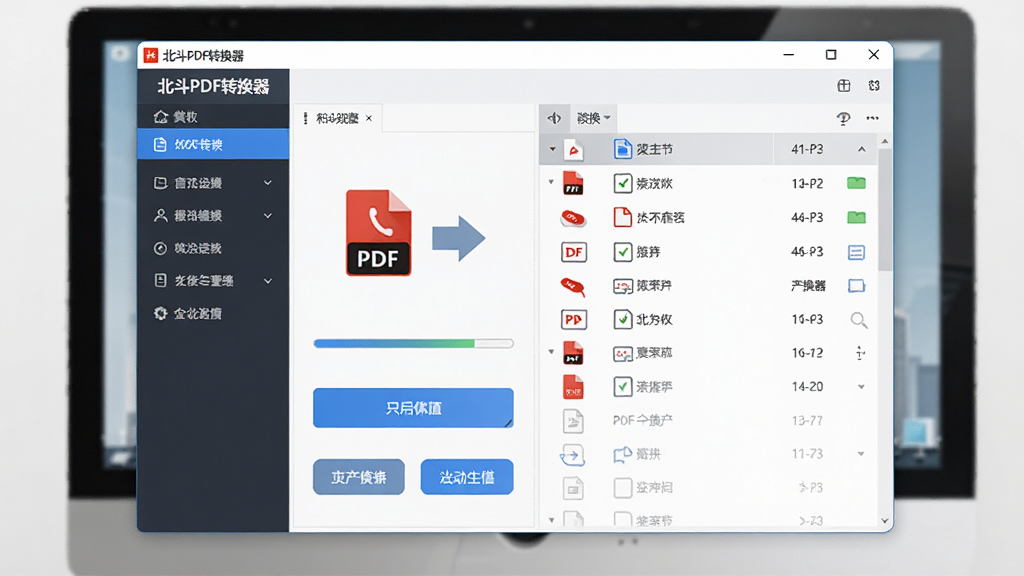The width and height of the screenshot is (1024, 576).
Task: Click the image icon in the 16-12 row
Action: (x=622, y=354)
